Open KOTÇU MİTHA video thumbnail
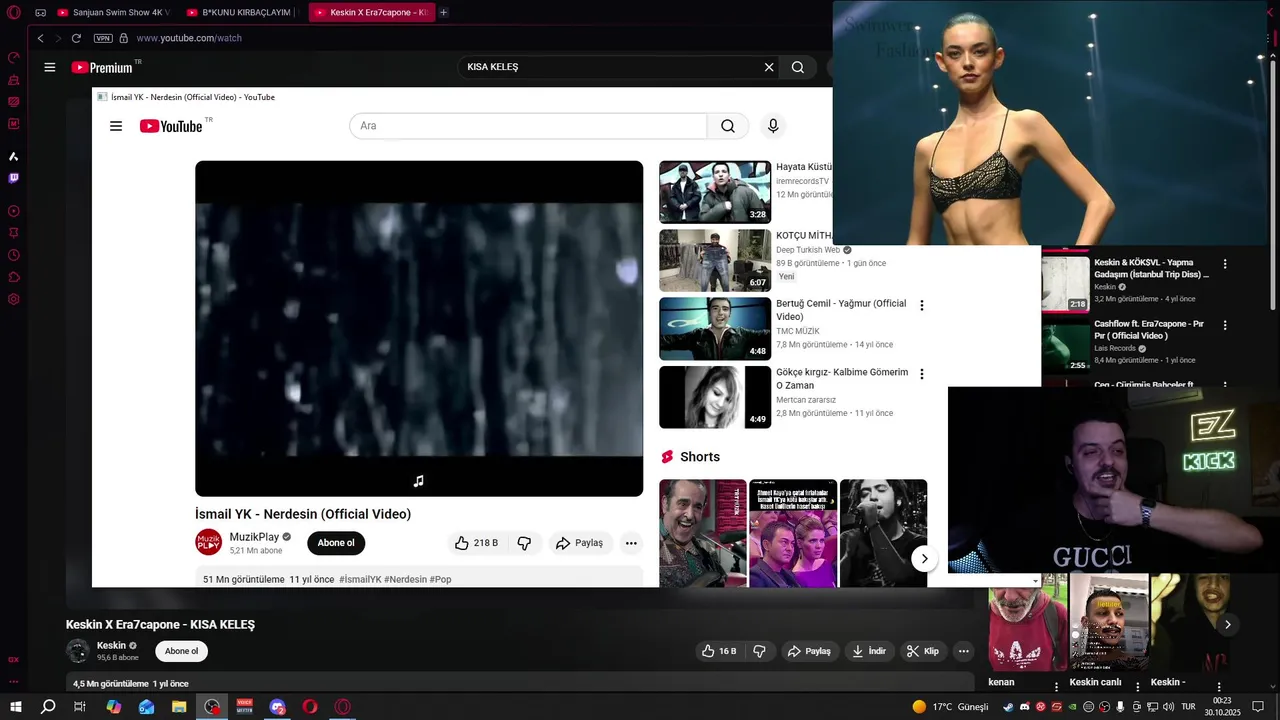Screen dimensions: 1280x720 [x=715, y=260]
